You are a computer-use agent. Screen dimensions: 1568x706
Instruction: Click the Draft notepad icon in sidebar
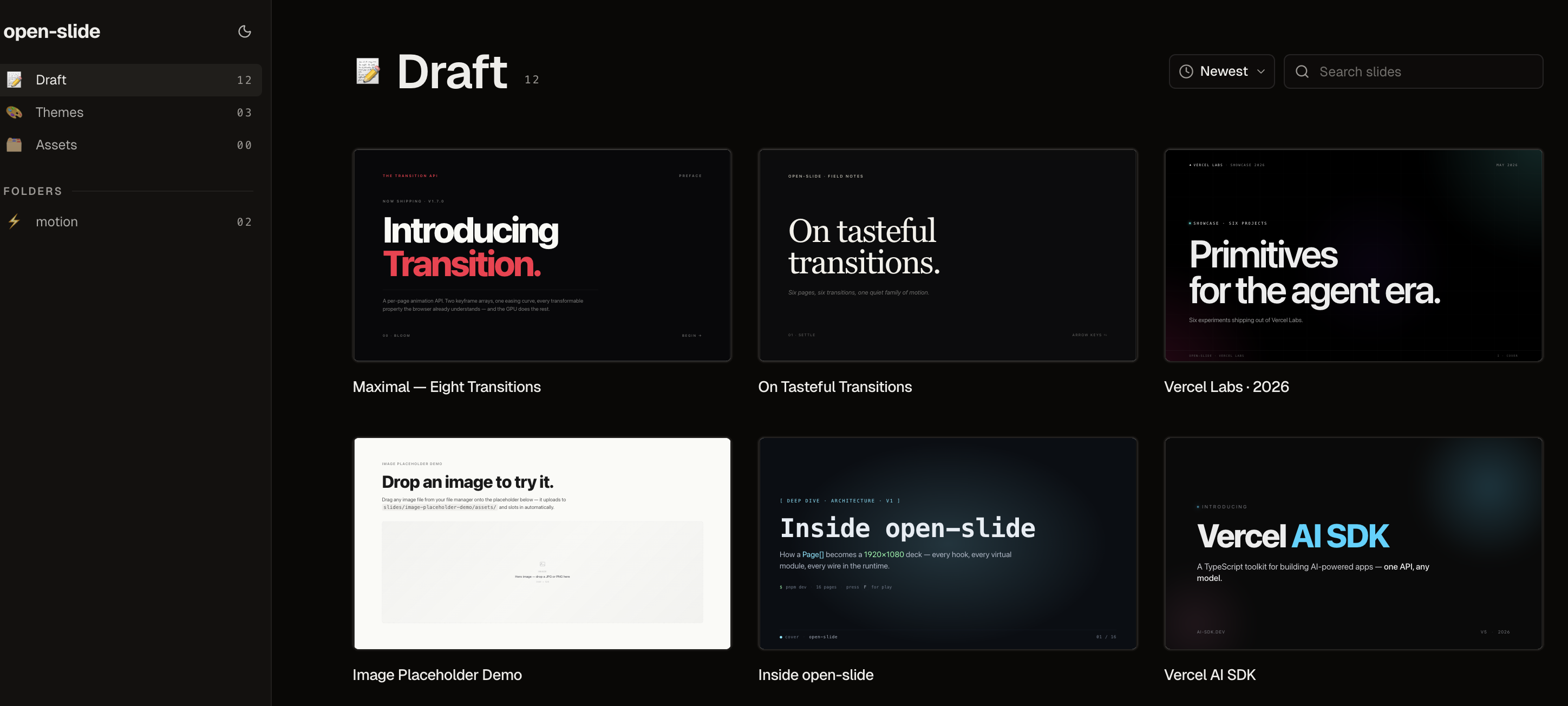pyautogui.click(x=14, y=80)
